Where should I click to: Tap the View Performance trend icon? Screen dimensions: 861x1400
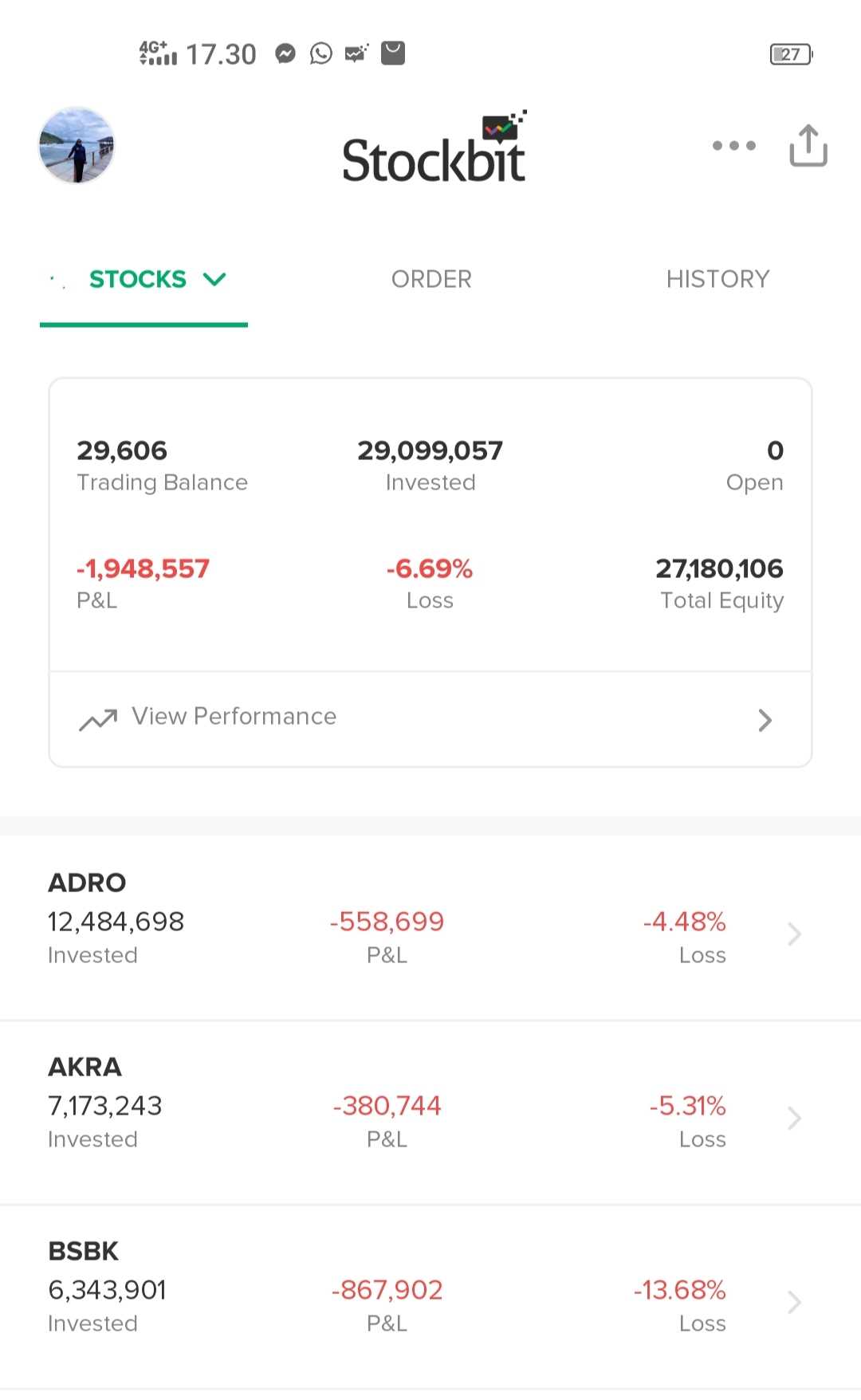98,719
